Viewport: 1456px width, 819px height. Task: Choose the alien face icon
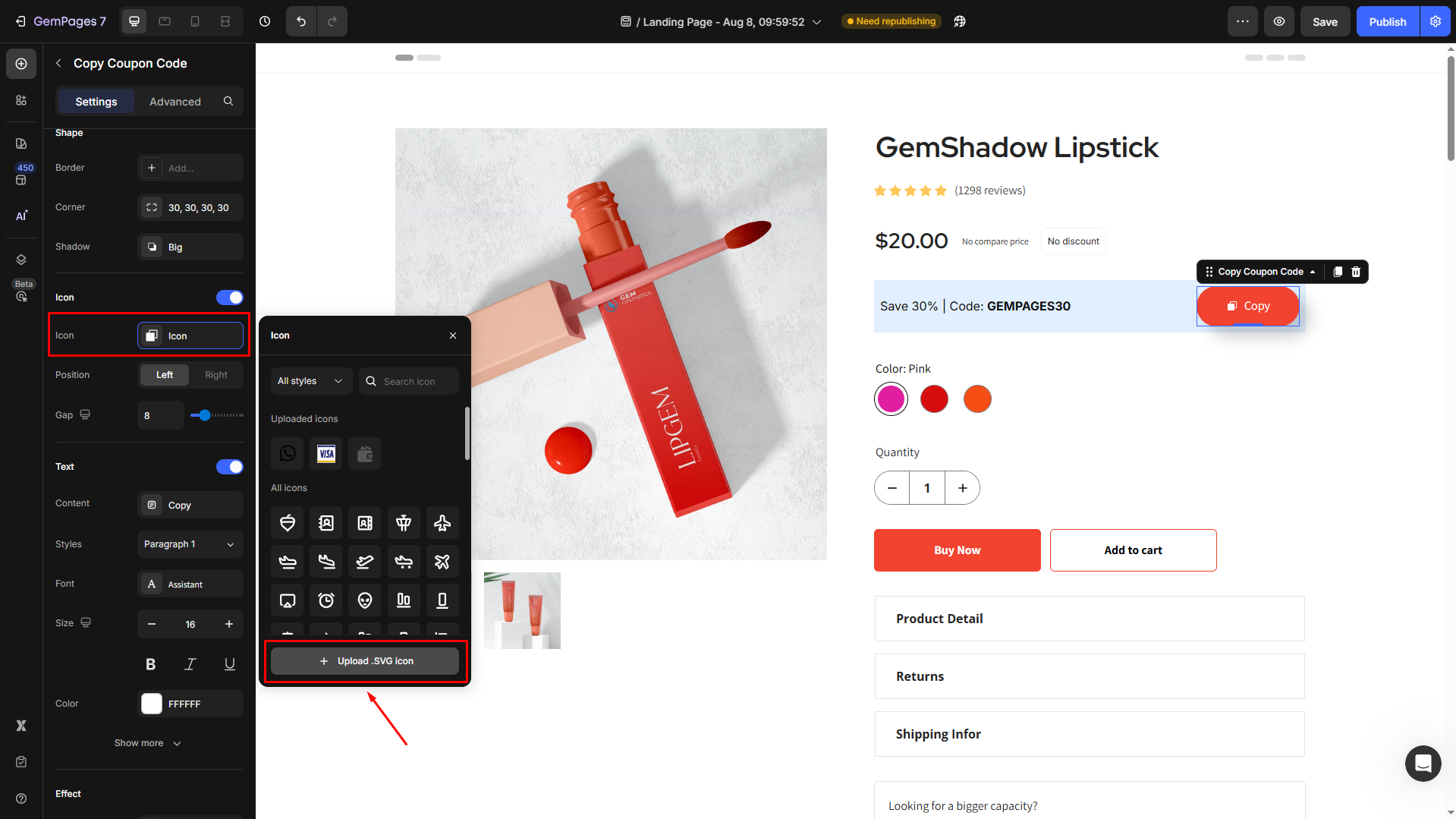(x=365, y=600)
